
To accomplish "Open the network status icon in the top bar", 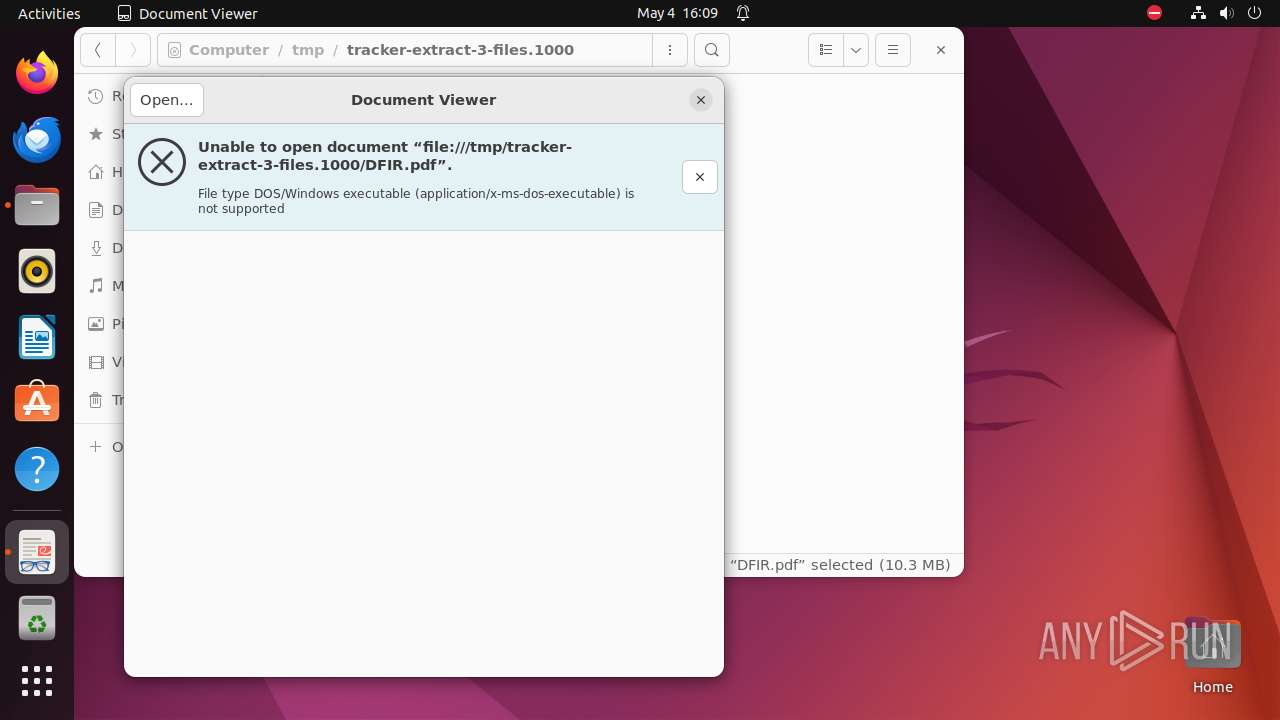I will [x=1199, y=13].
